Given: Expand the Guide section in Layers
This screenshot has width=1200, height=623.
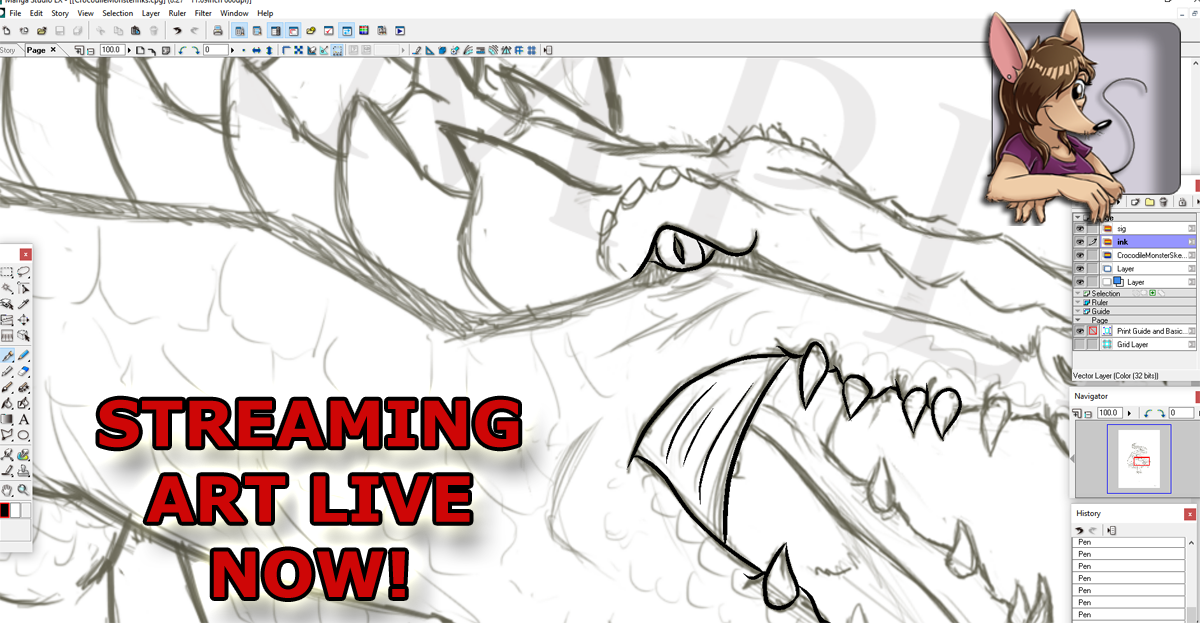Looking at the screenshot, I should 1078,311.
